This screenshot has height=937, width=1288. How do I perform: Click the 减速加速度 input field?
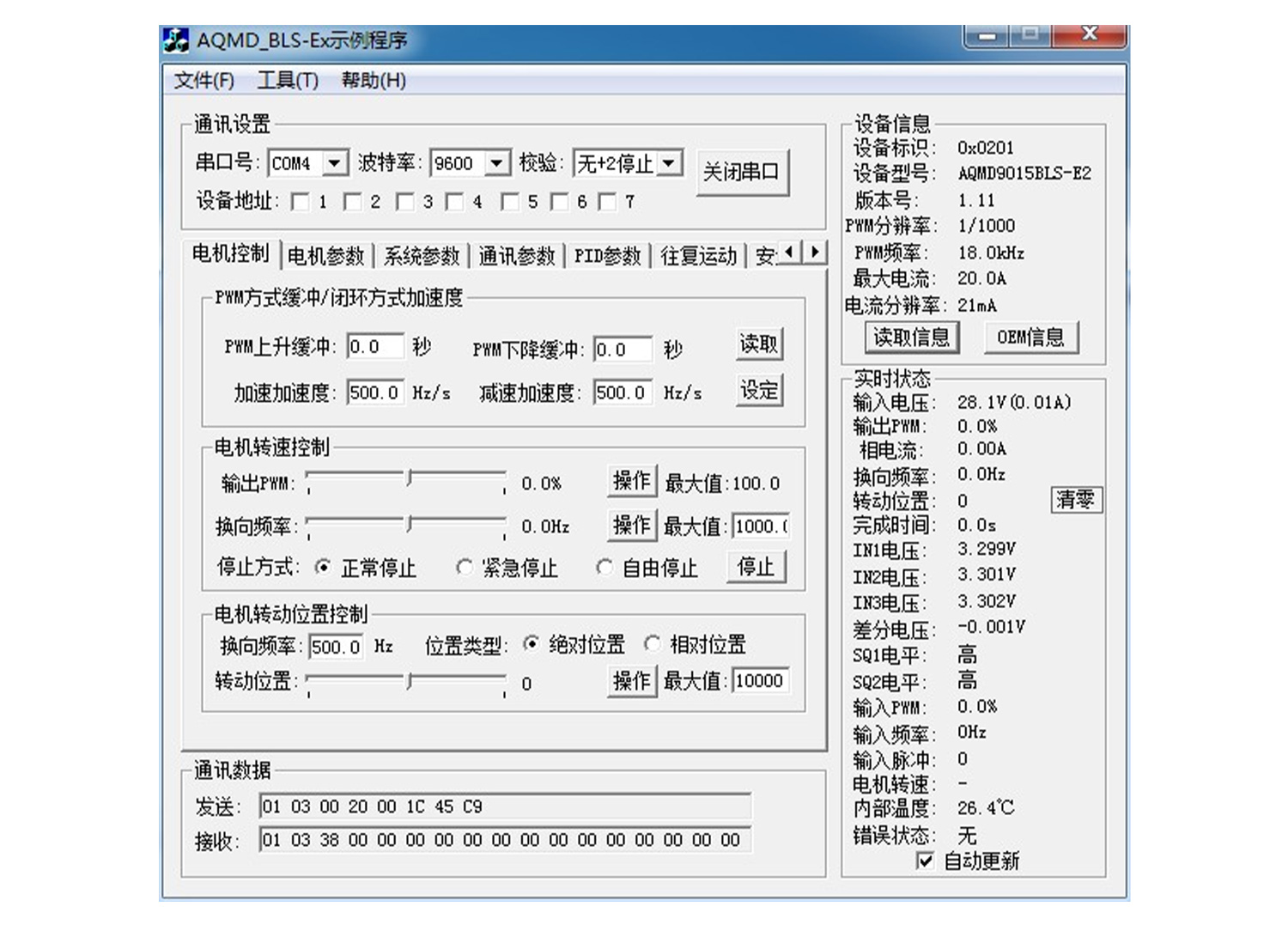click(623, 392)
